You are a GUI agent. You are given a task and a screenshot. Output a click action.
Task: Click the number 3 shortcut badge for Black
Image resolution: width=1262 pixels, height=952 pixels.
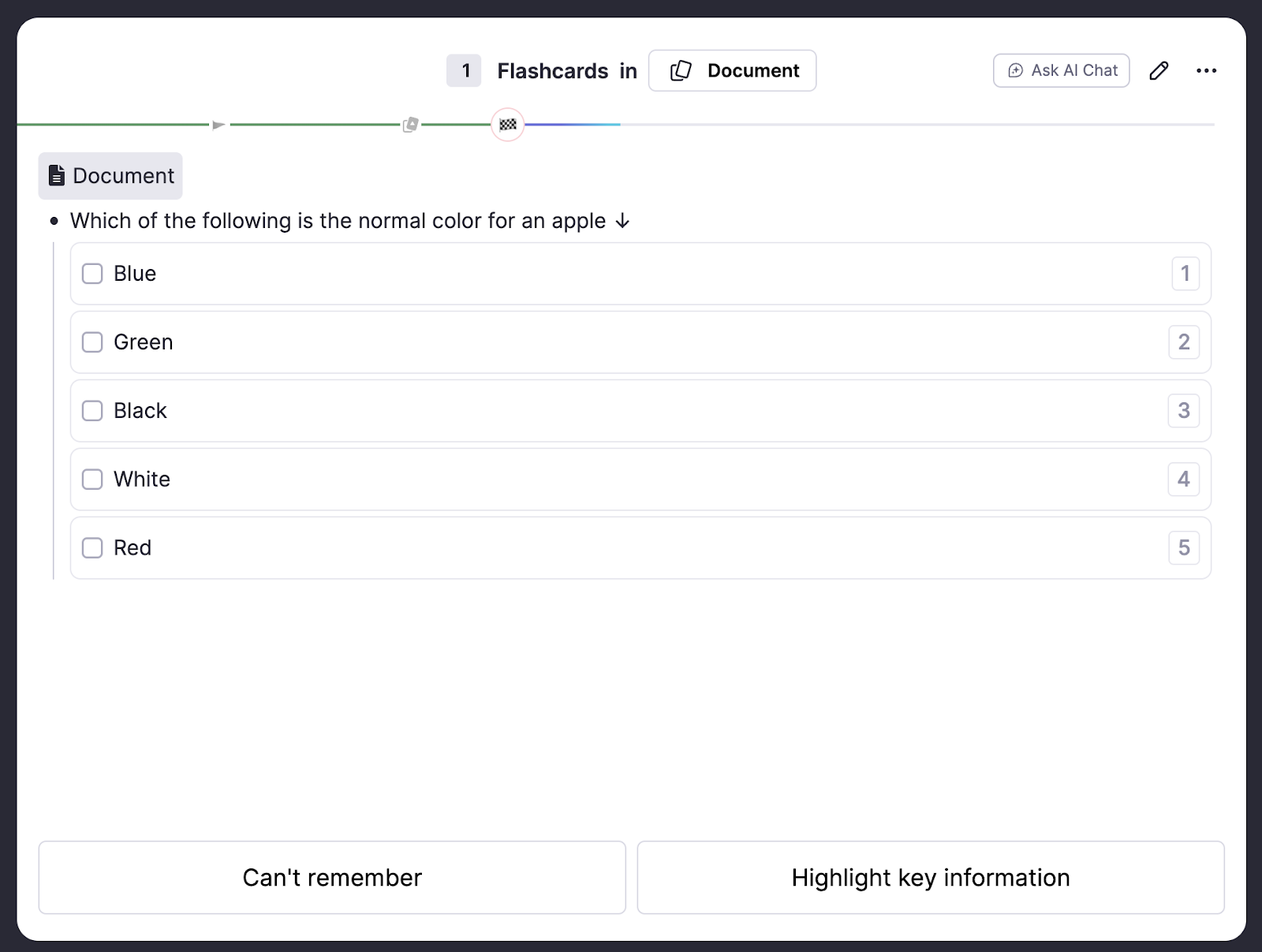coord(1183,411)
